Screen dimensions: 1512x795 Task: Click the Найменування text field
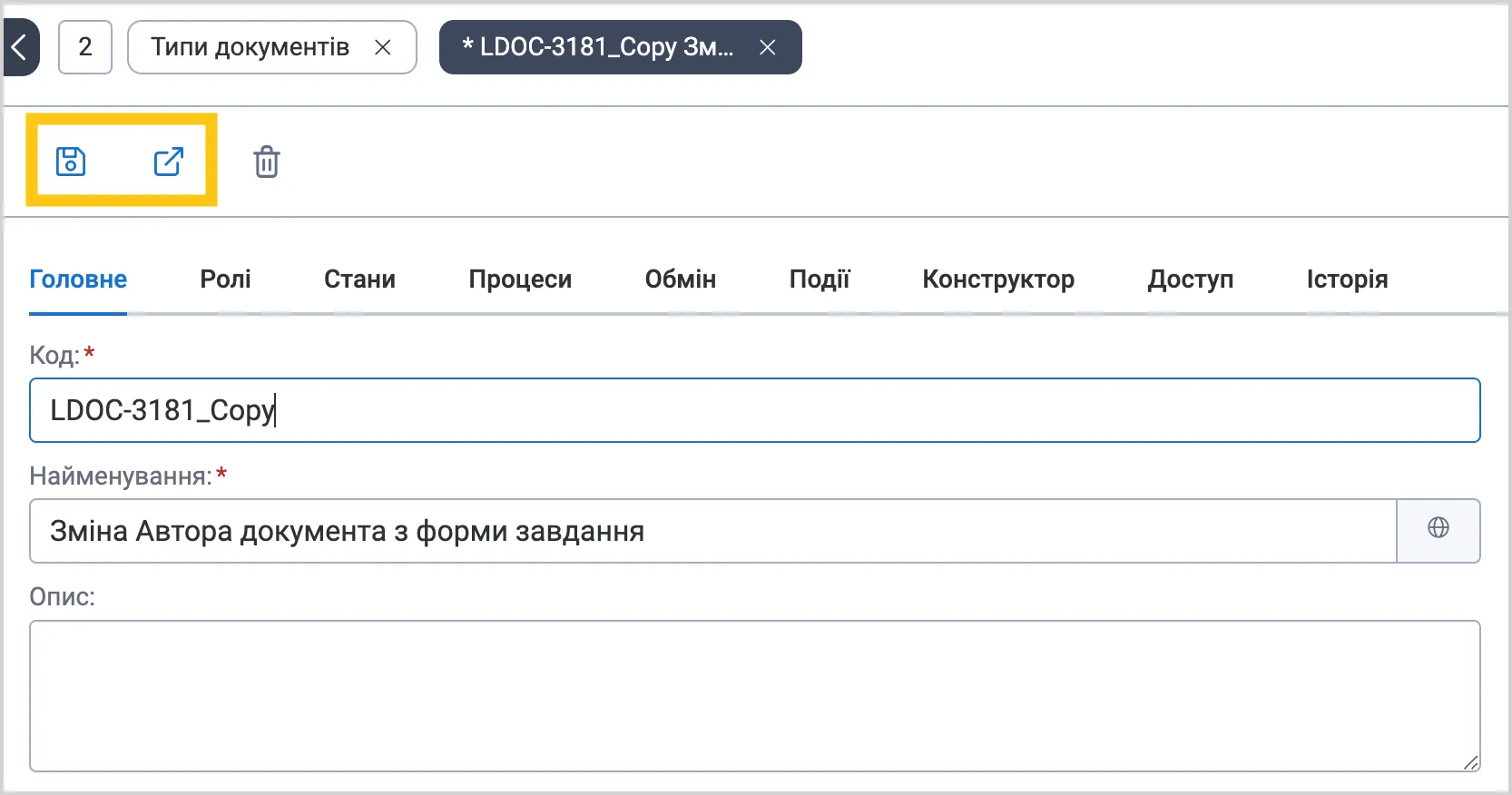[x=713, y=531]
